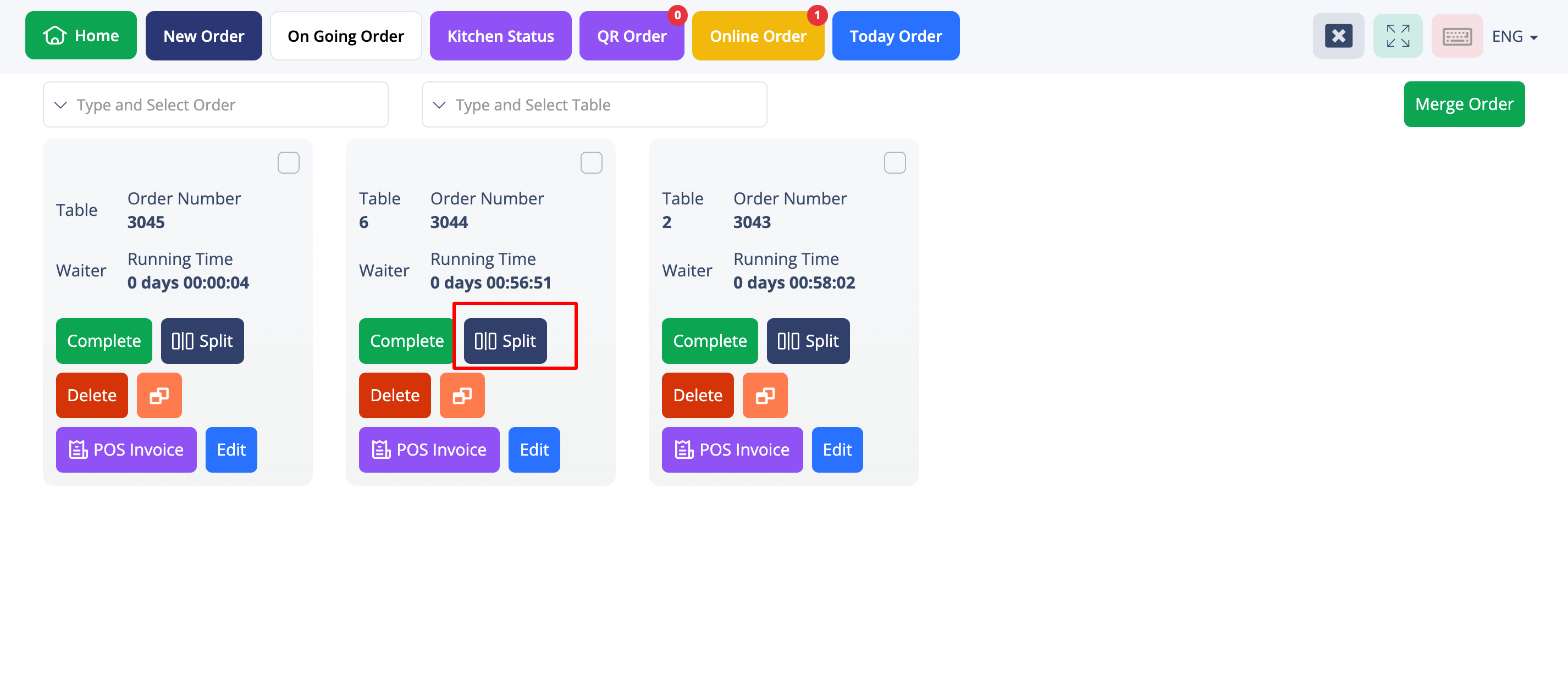Image resolution: width=1568 pixels, height=687 pixels.
Task: Check the checkbox on order 3045 card
Action: click(289, 163)
